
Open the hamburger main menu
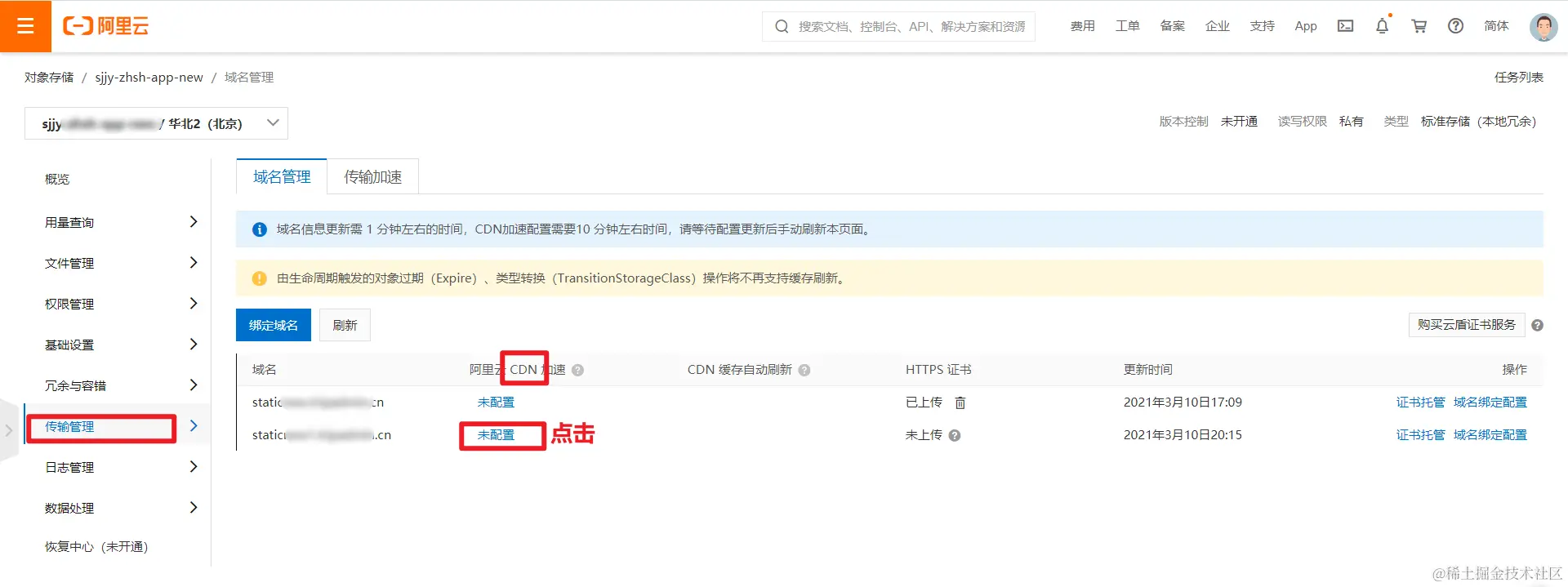point(25,26)
